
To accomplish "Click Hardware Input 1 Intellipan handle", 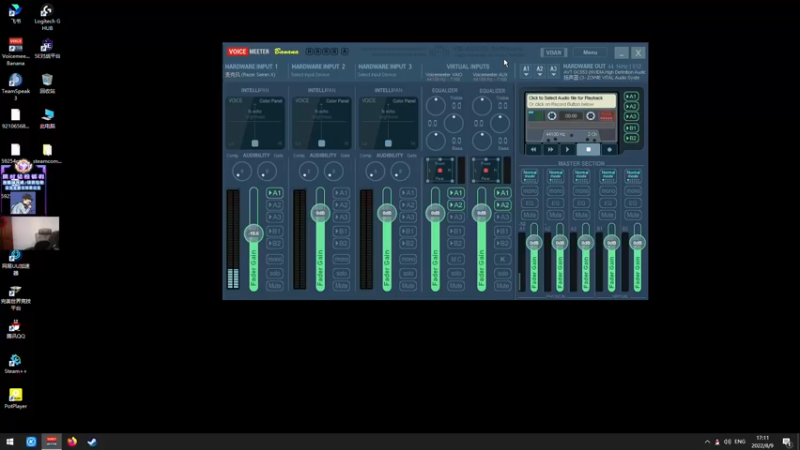I will click(255, 143).
